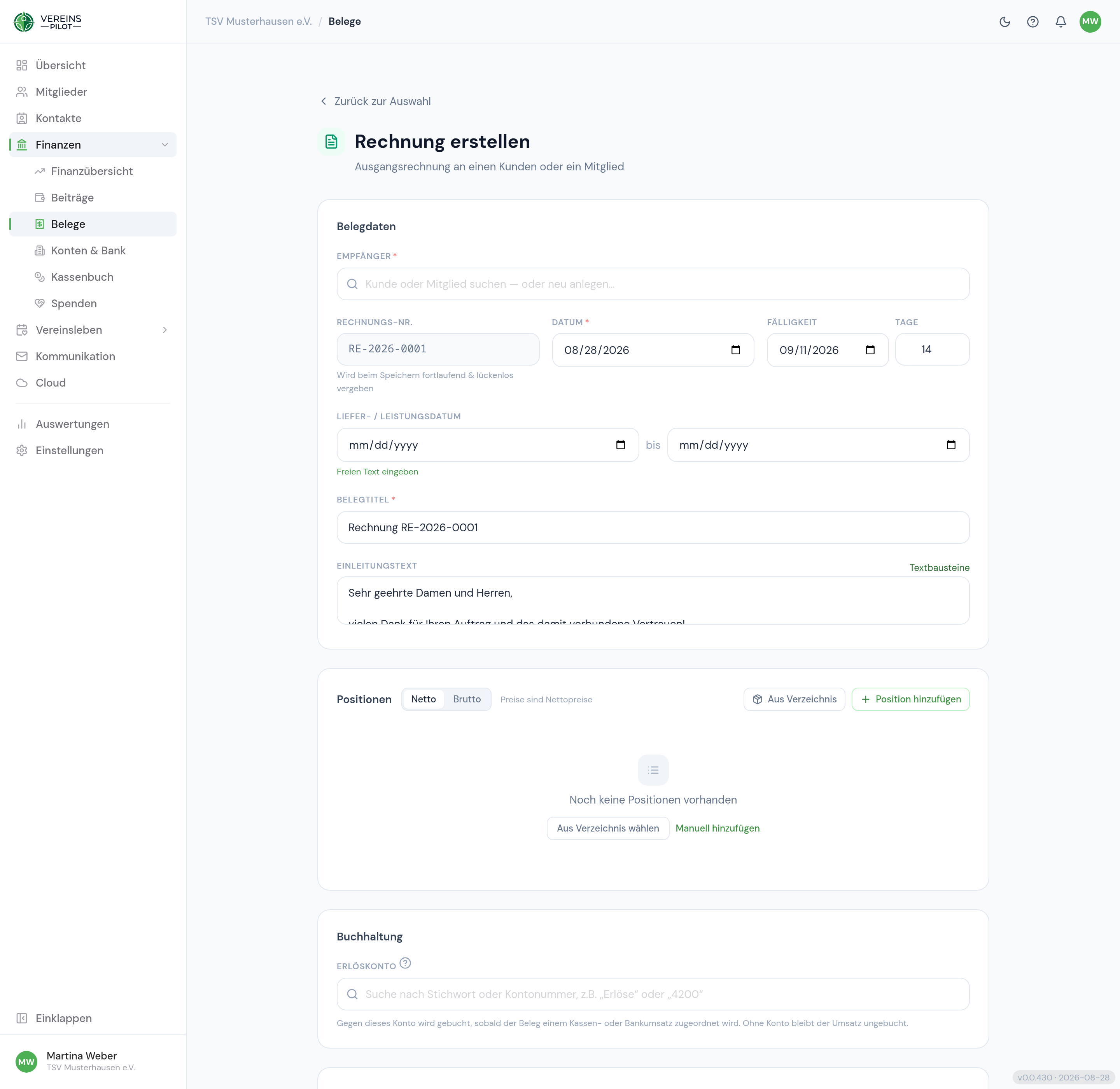Focus the Erlöskonto search field
The image size is (1120, 1089).
pyautogui.click(x=653, y=994)
